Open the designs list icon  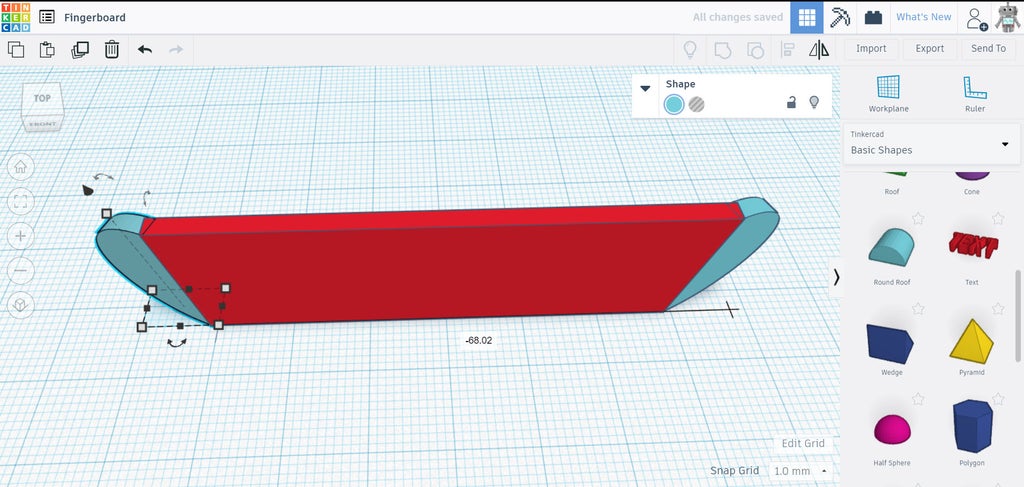coord(47,17)
